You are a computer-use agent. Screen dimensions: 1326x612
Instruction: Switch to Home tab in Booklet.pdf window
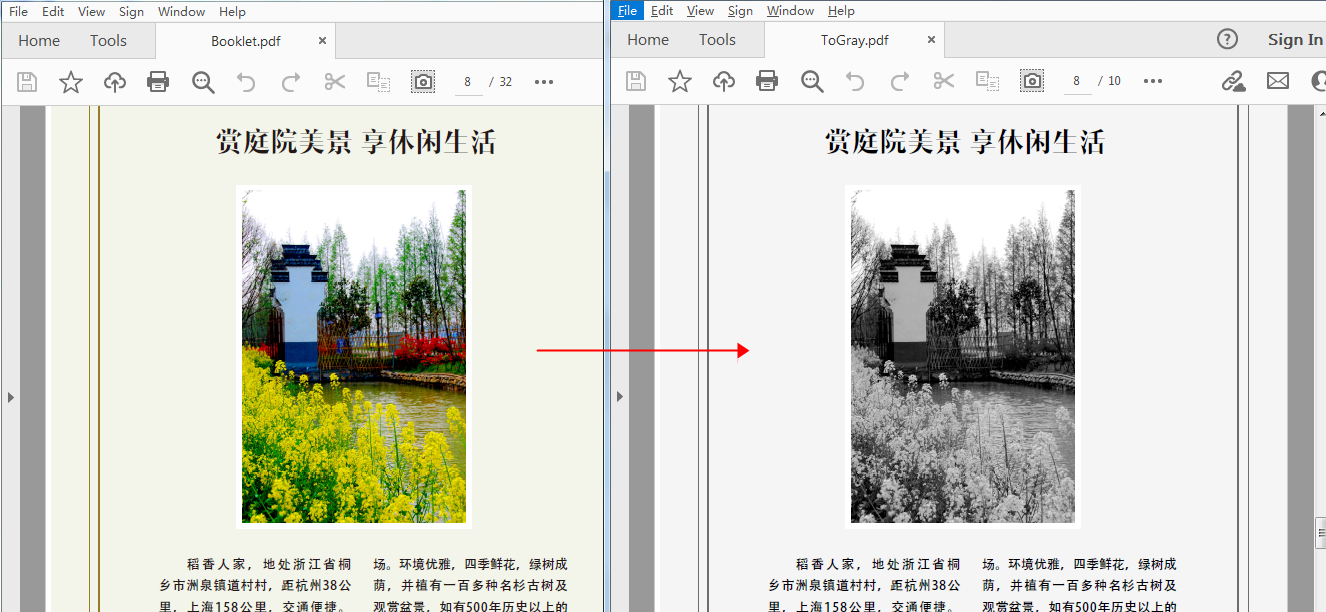coord(39,41)
